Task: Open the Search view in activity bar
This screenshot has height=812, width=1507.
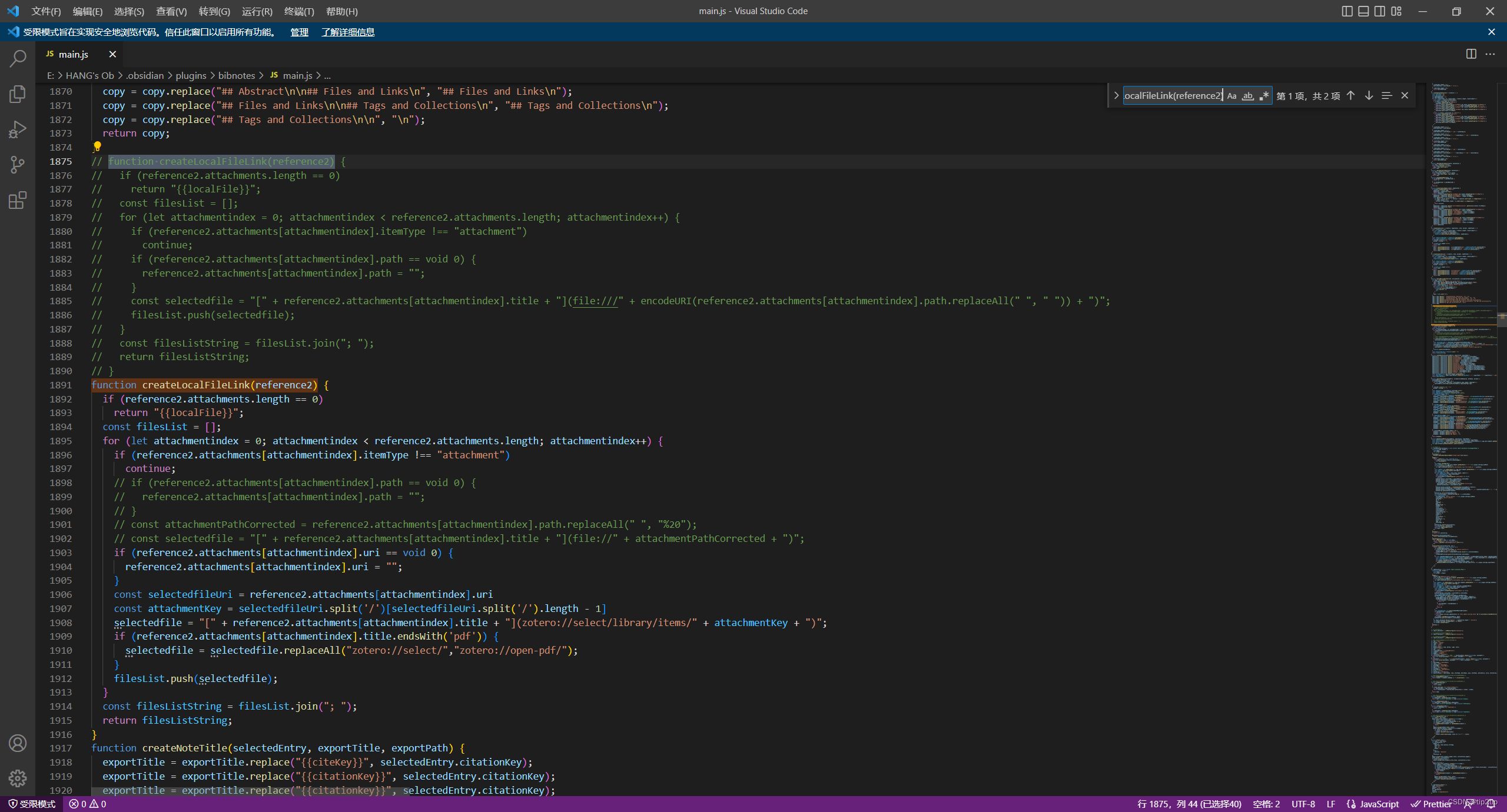Action: tap(18, 58)
